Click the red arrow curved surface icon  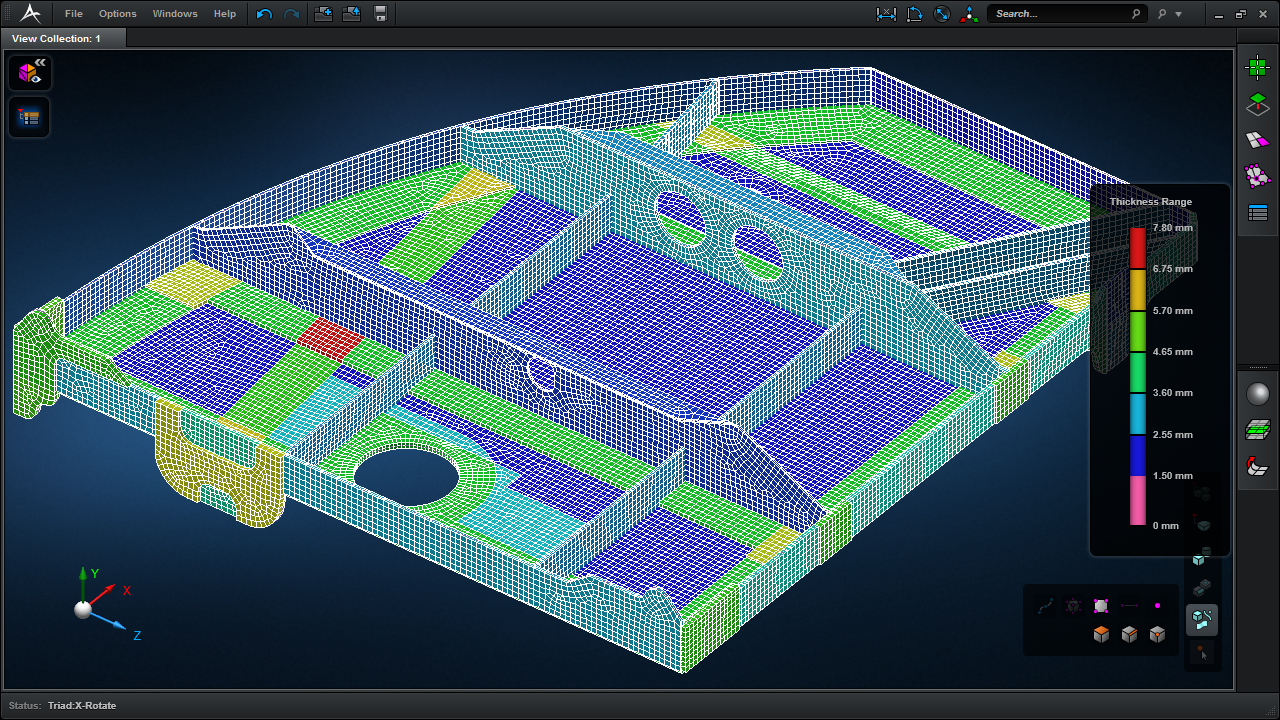point(1257,466)
